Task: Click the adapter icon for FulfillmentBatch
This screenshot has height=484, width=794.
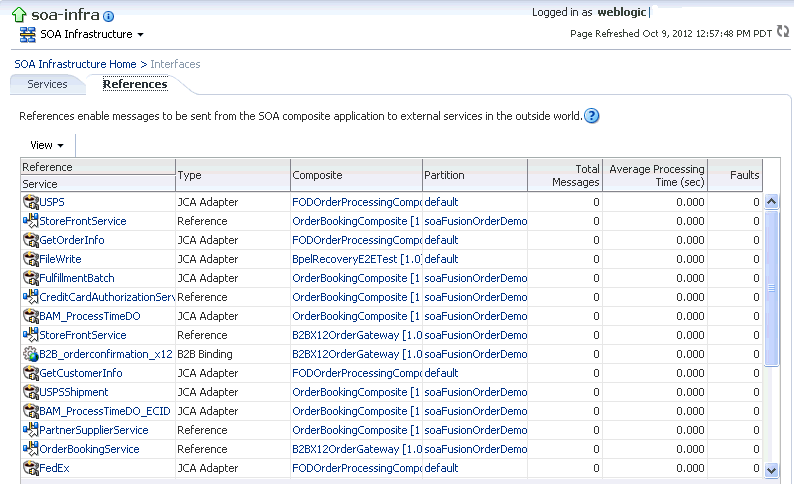Action: [x=31, y=278]
